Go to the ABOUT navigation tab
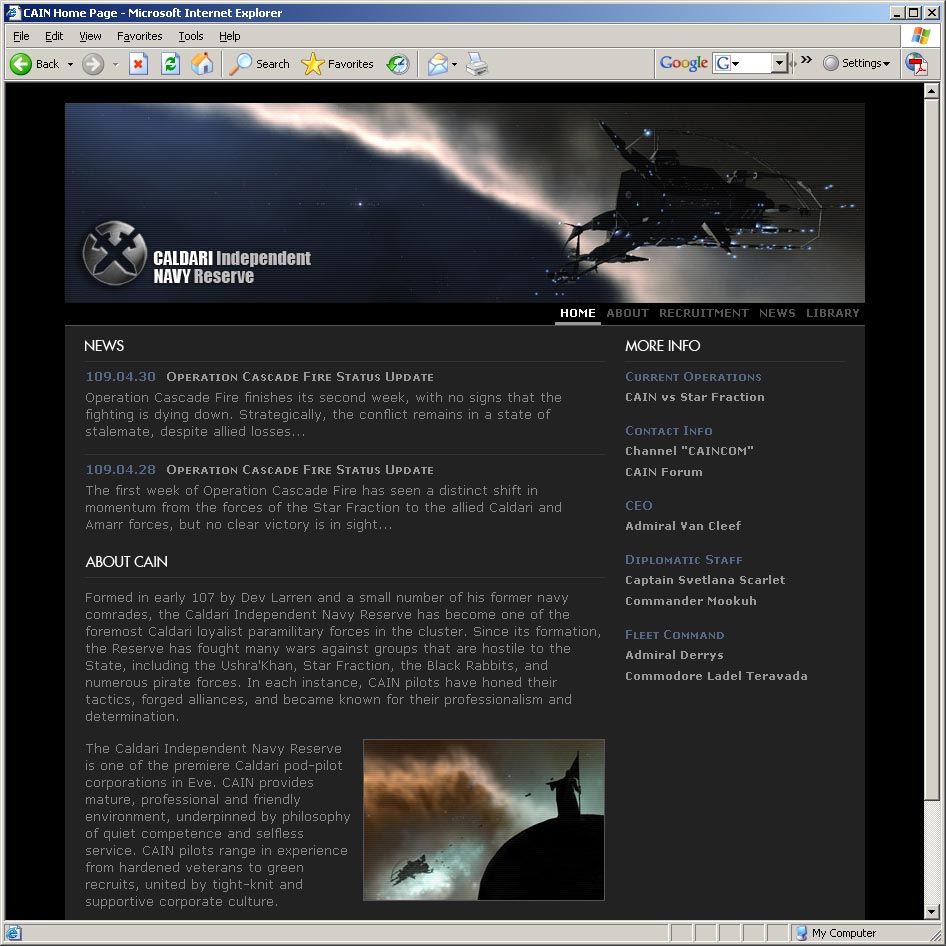This screenshot has width=946, height=946. tap(627, 313)
